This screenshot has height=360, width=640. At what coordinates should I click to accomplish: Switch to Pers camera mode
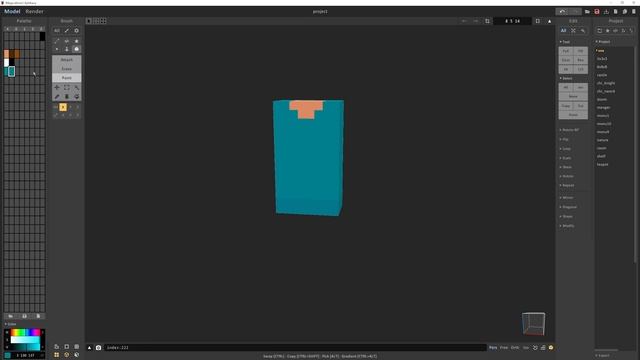click(493, 348)
